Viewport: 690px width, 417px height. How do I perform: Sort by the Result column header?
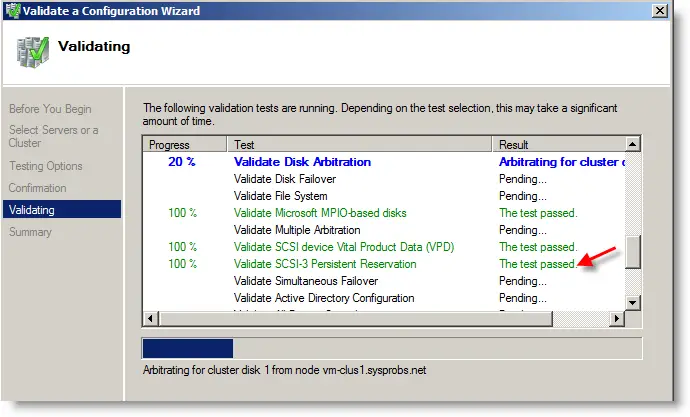[x=558, y=144]
